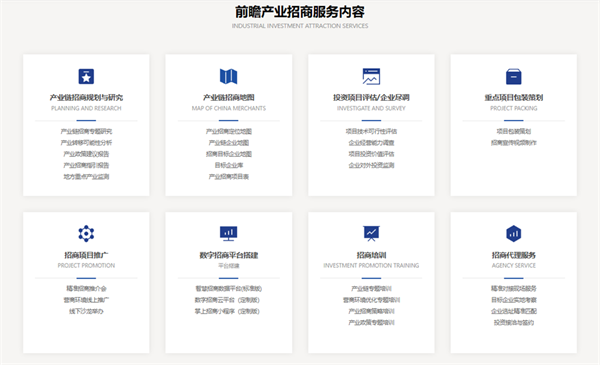Viewport: 600px width, 365px height.
Task: Select 产业政策建议报告 item
Action: [86, 154]
